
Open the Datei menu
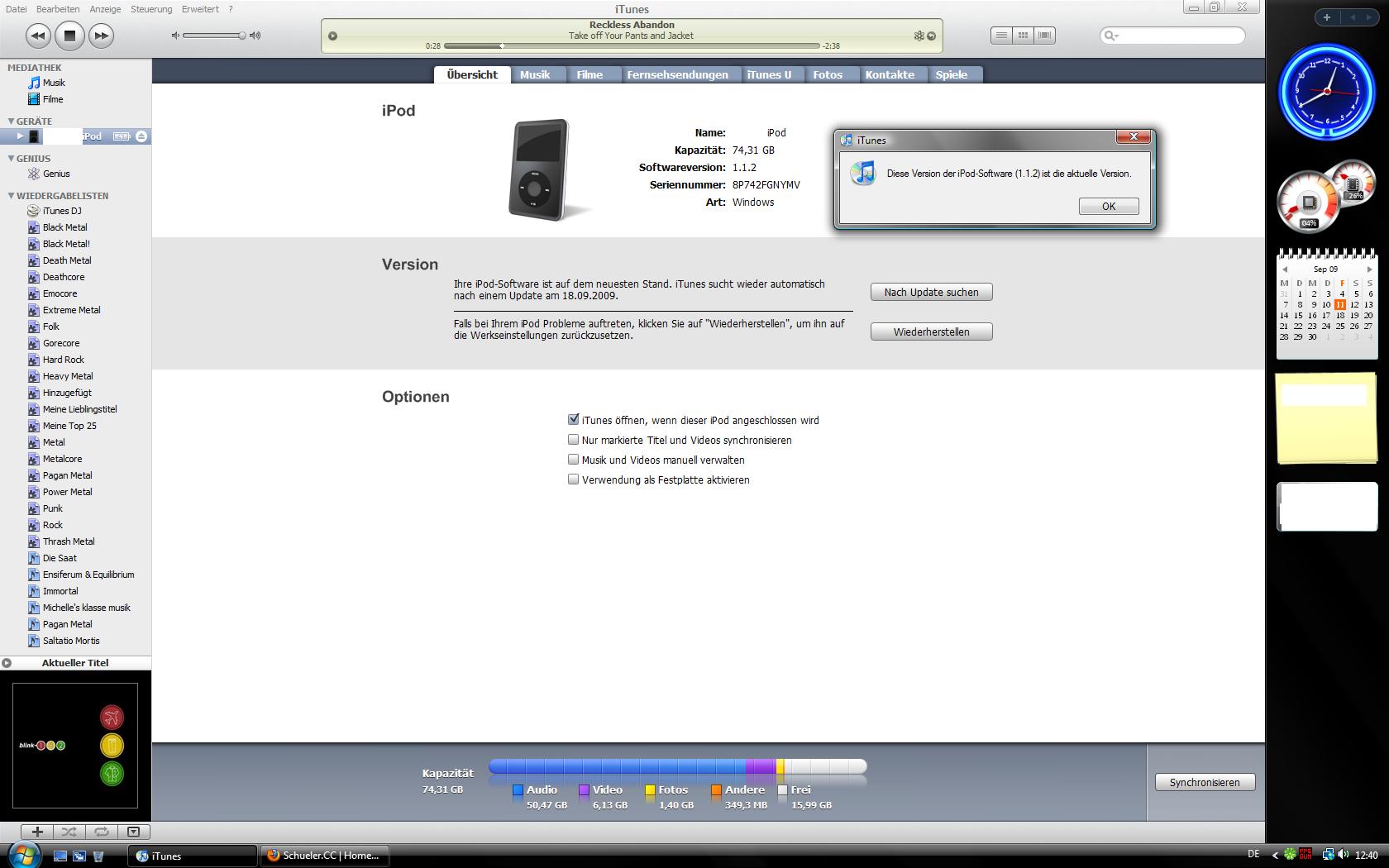(x=17, y=9)
